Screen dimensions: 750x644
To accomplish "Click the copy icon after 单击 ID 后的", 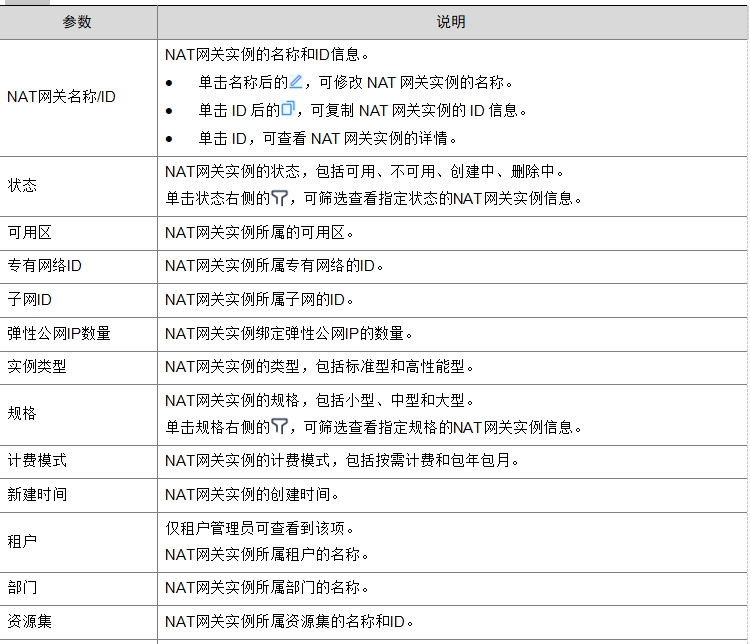I will click(288, 109).
